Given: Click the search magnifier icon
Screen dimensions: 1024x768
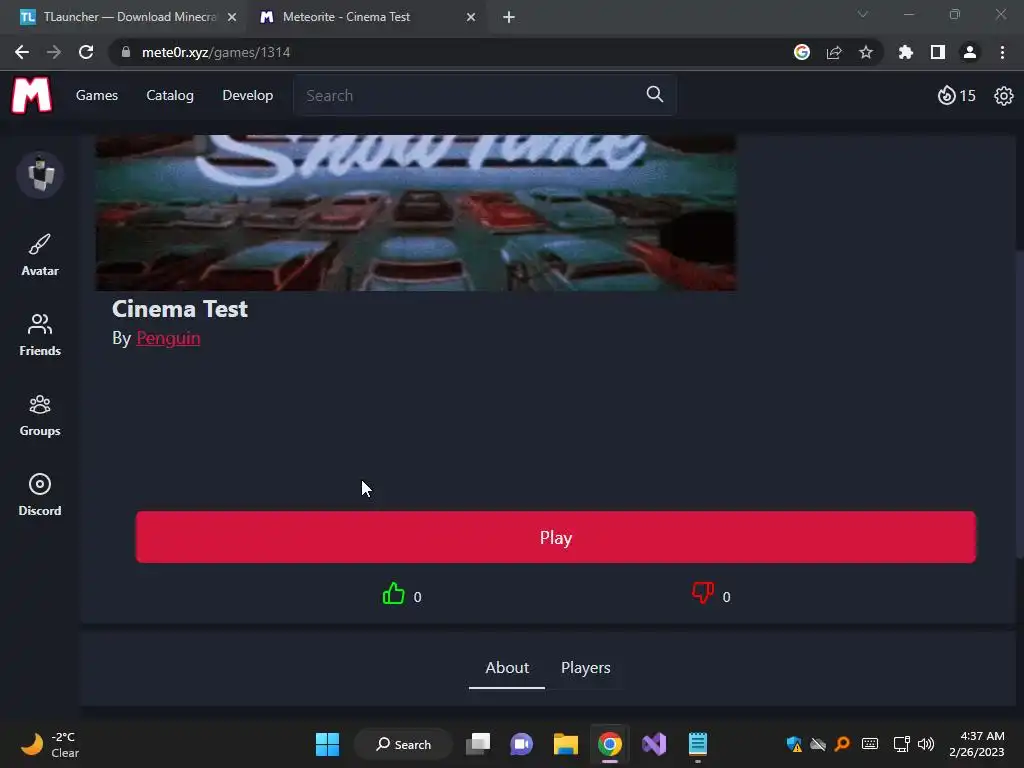Looking at the screenshot, I should [x=654, y=95].
